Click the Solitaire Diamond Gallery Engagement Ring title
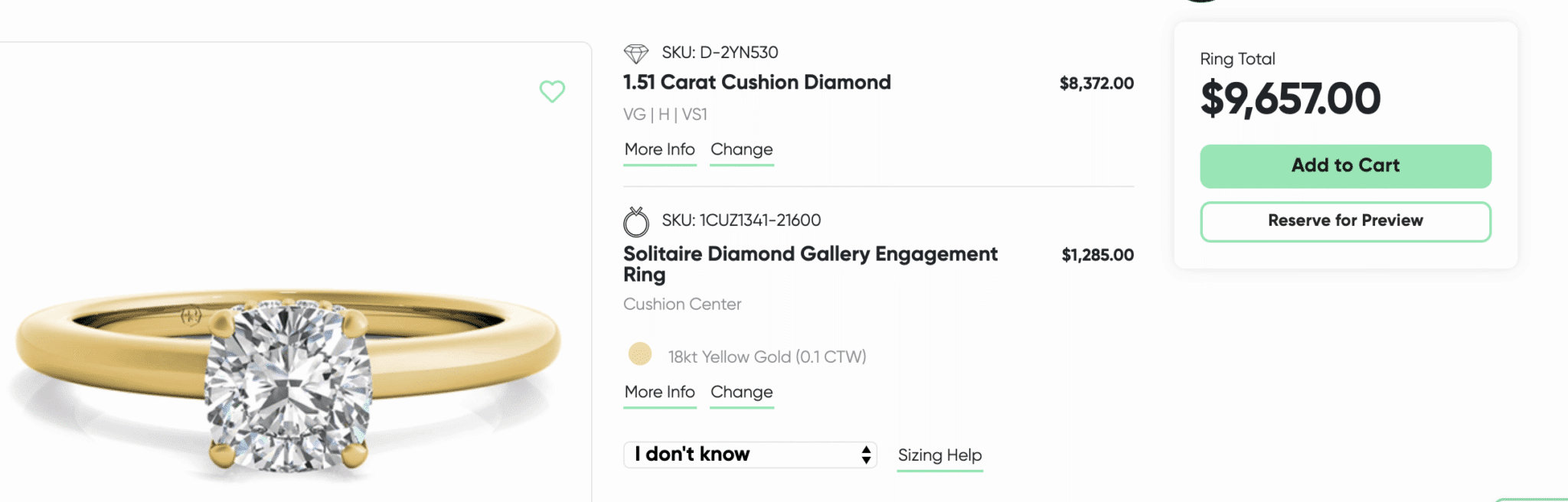Screen dimensions: 1568x502 (x=810, y=264)
